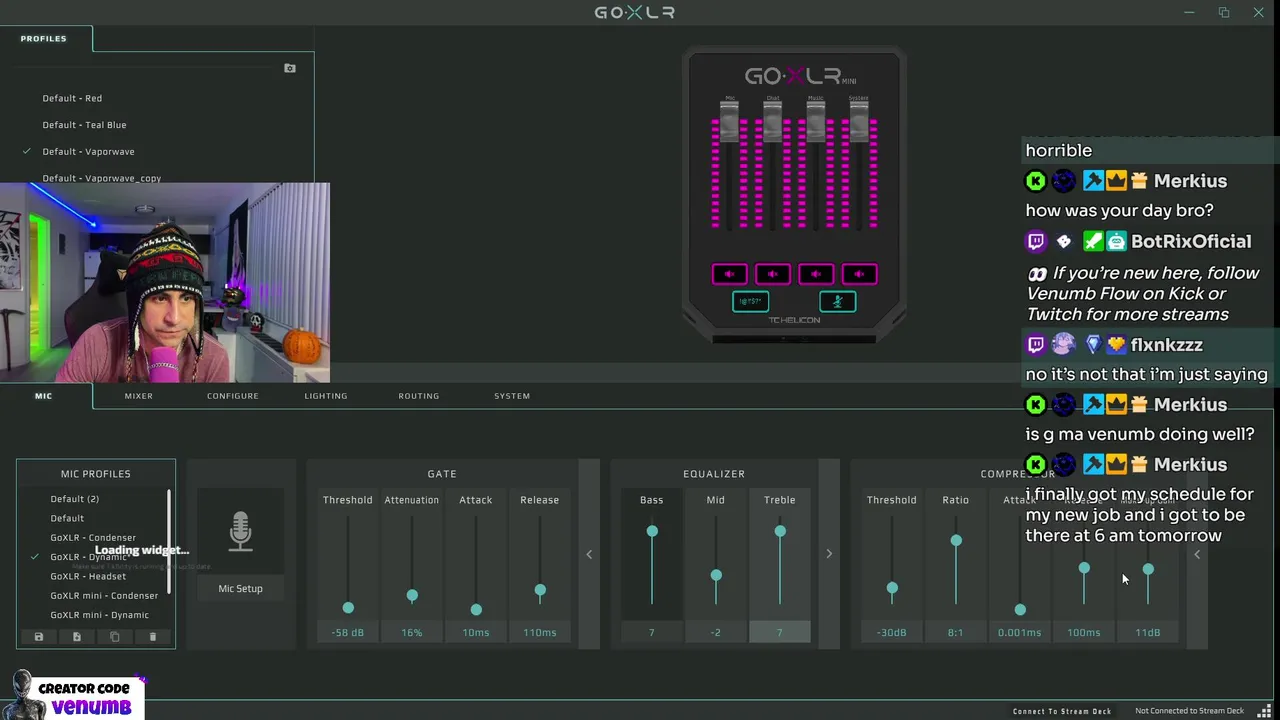Viewport: 1280px width, 720px height.
Task: Click the save-as new mic profile icon
Action: pos(77,637)
